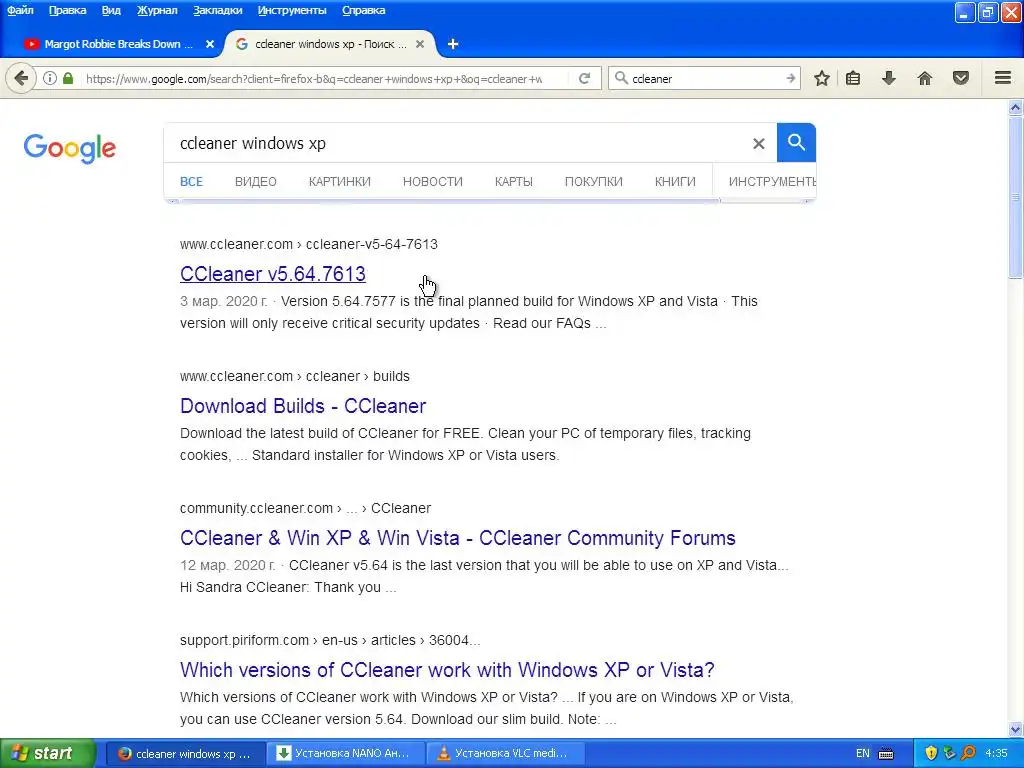Viewport: 1024px width, 768px height.
Task: Click inside the Google search field
Action: pyautogui.click(x=457, y=143)
